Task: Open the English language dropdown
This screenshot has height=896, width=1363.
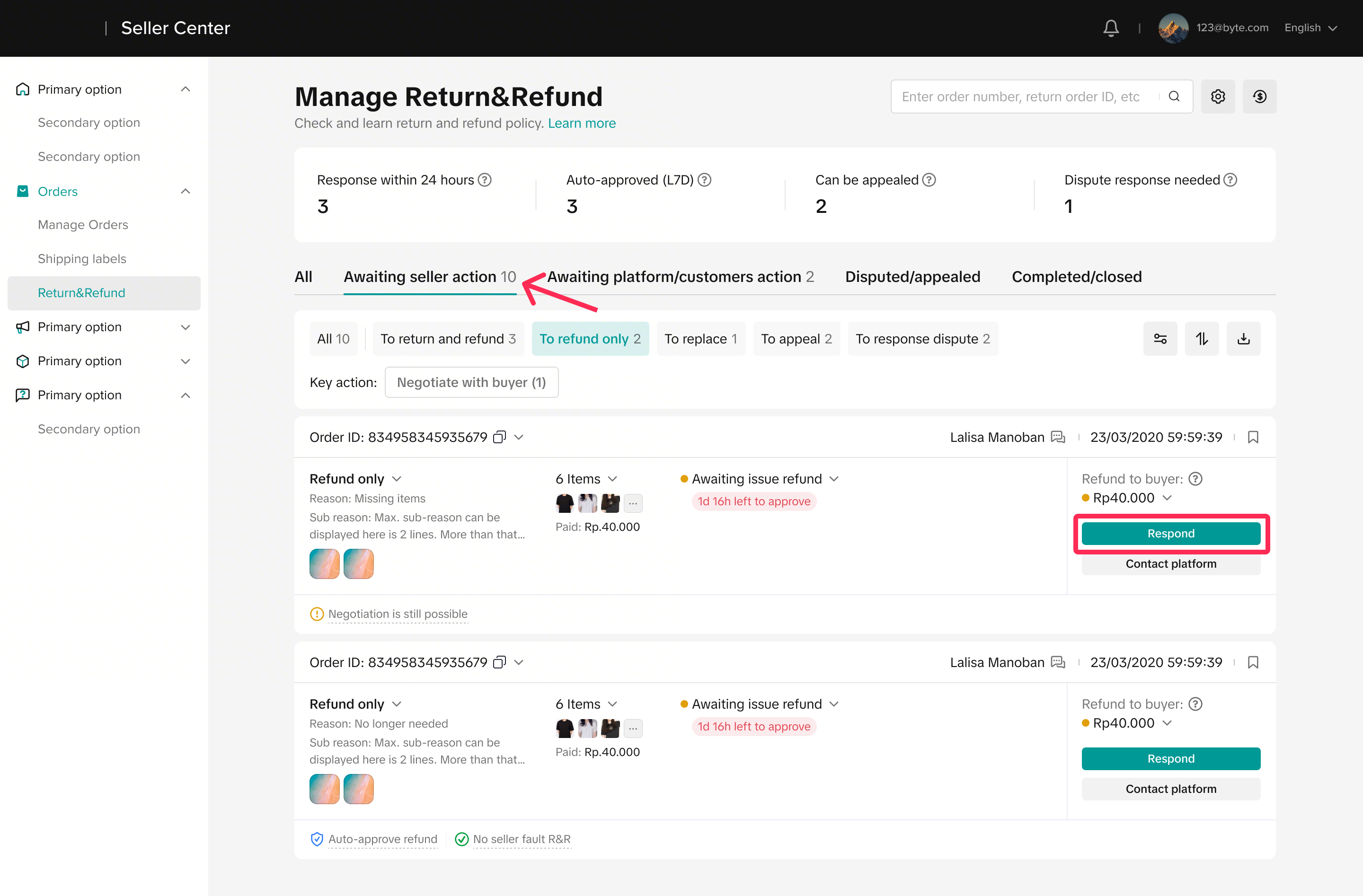Action: [1311, 28]
